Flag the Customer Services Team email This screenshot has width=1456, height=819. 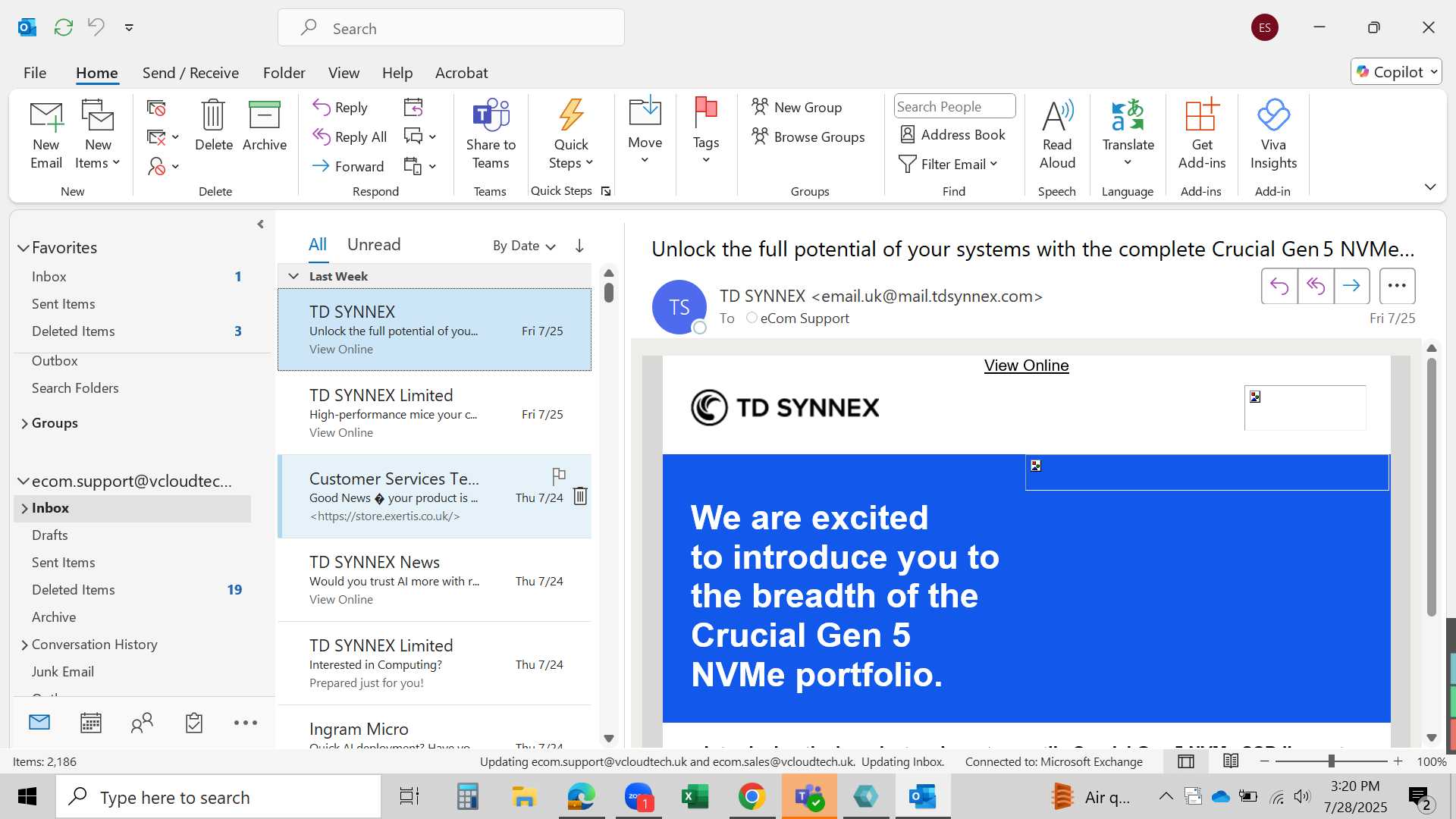(559, 476)
